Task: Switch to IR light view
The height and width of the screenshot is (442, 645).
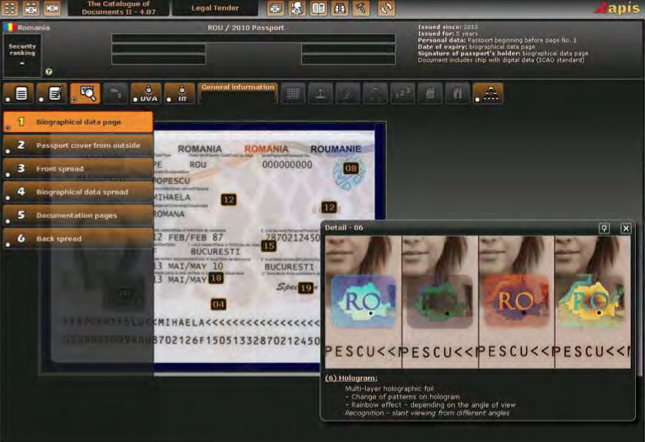Action: click(x=180, y=93)
